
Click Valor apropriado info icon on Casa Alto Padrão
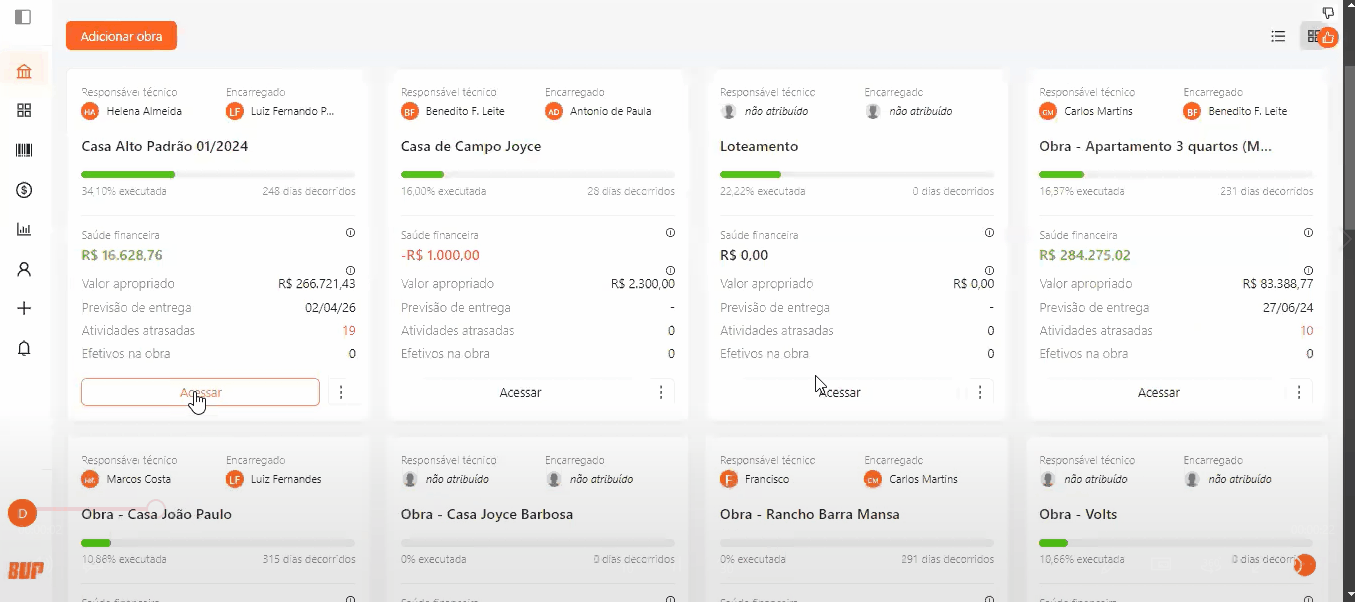tap(351, 270)
